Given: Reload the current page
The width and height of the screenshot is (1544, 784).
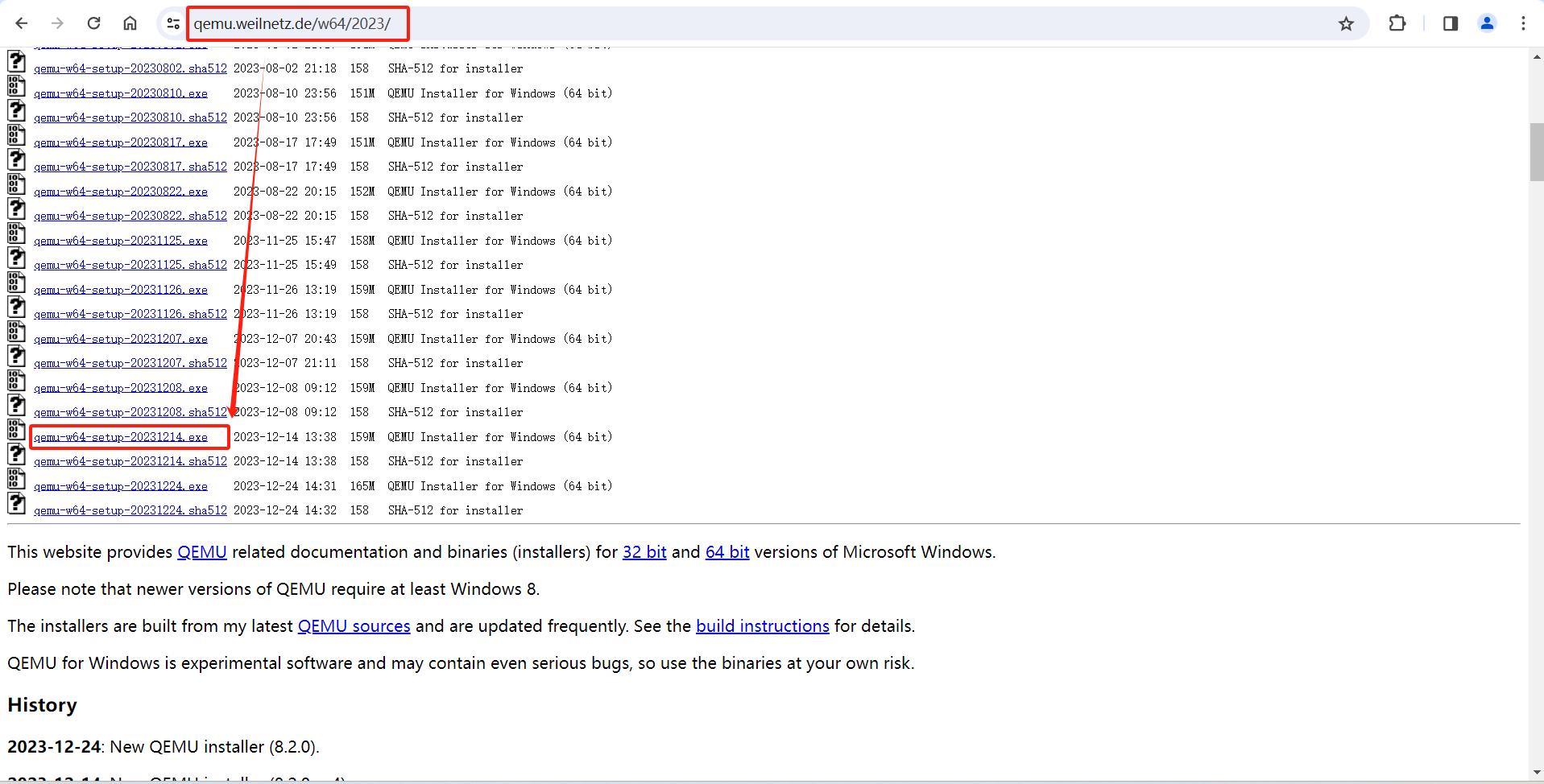Looking at the screenshot, I should click(93, 23).
